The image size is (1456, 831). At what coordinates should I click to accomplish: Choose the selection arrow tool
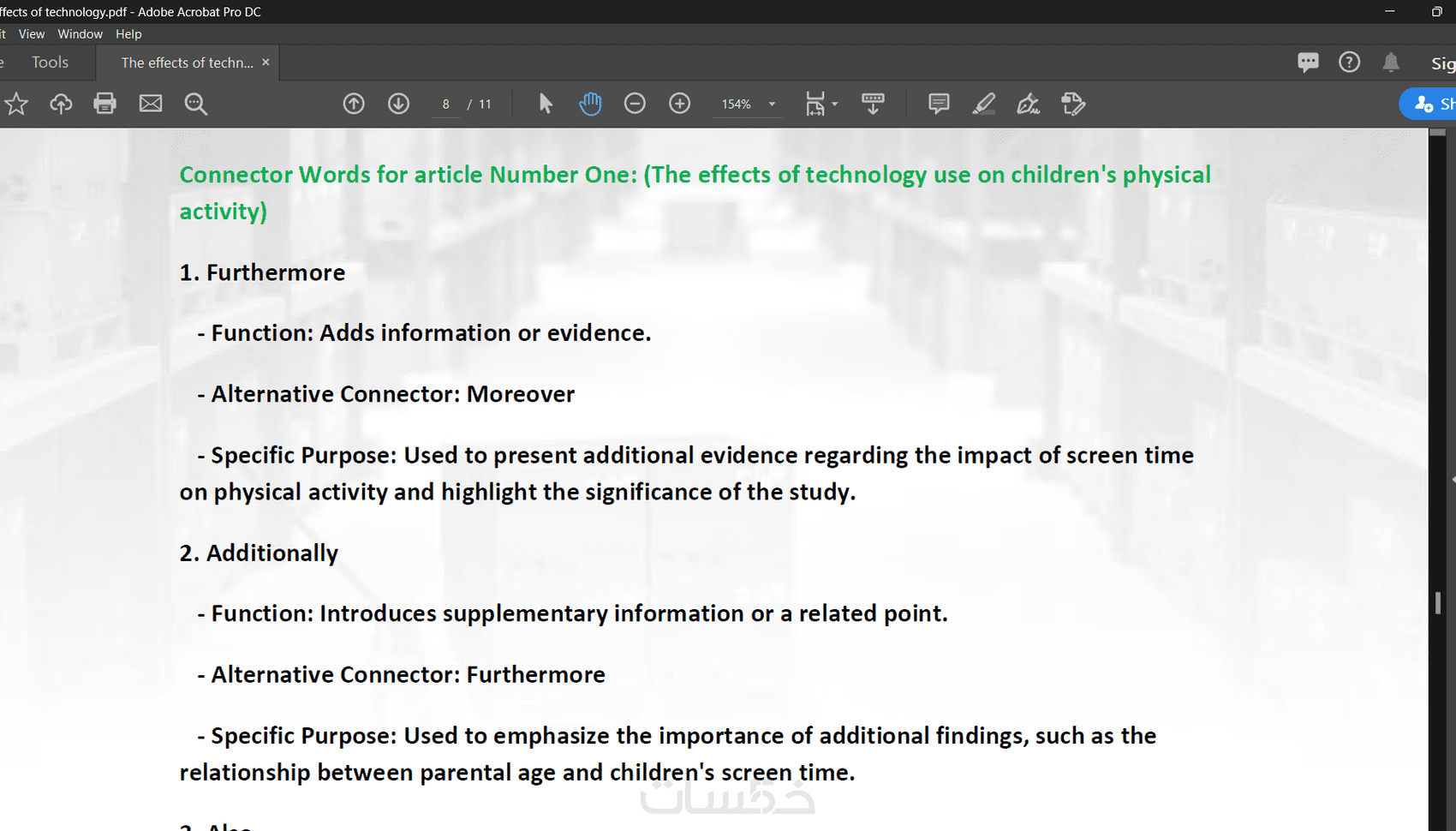pos(546,104)
